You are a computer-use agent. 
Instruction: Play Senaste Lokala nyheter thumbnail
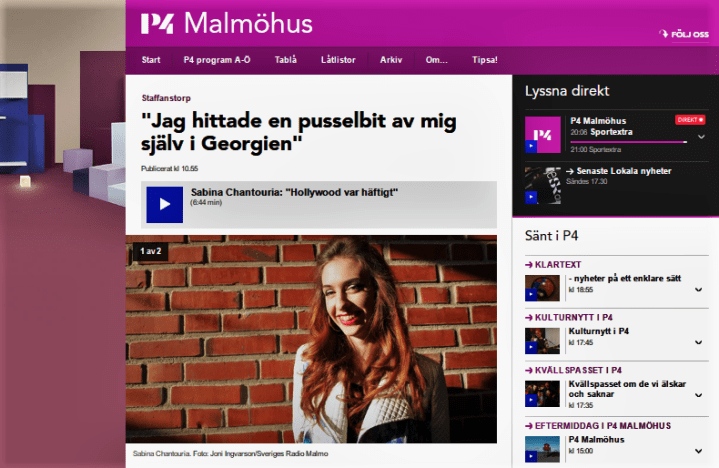(x=542, y=186)
